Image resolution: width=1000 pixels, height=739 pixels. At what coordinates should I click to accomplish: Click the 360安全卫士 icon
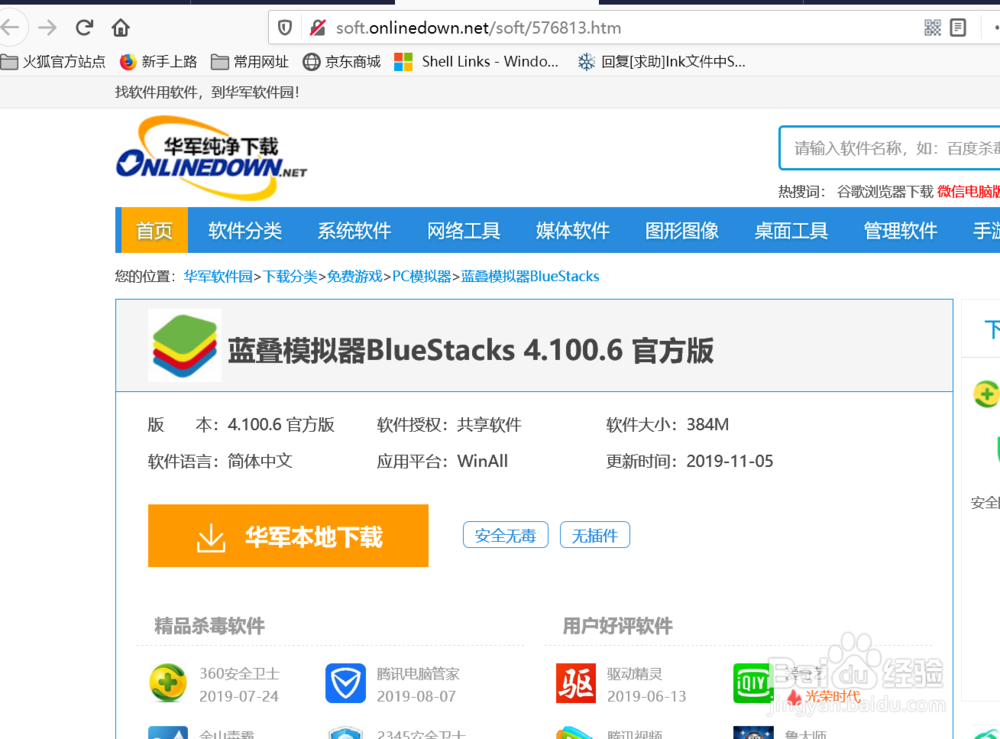coord(168,683)
